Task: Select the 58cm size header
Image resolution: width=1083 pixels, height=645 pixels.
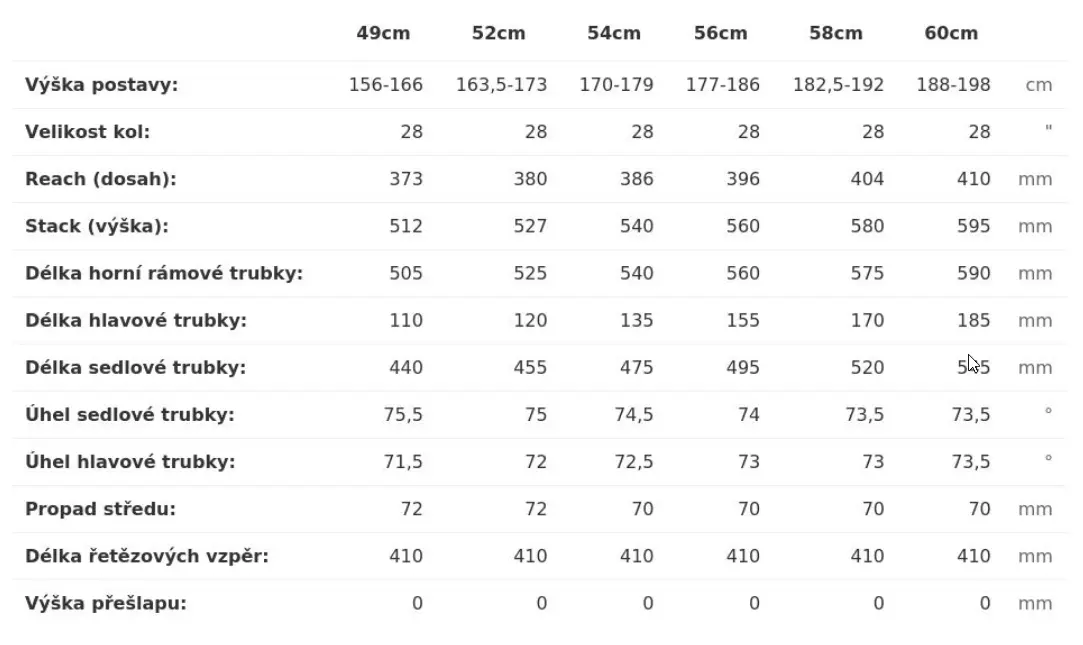Action: click(835, 33)
